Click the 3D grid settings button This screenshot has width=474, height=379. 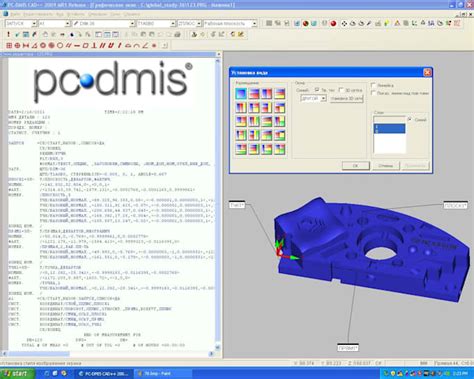coord(347,99)
